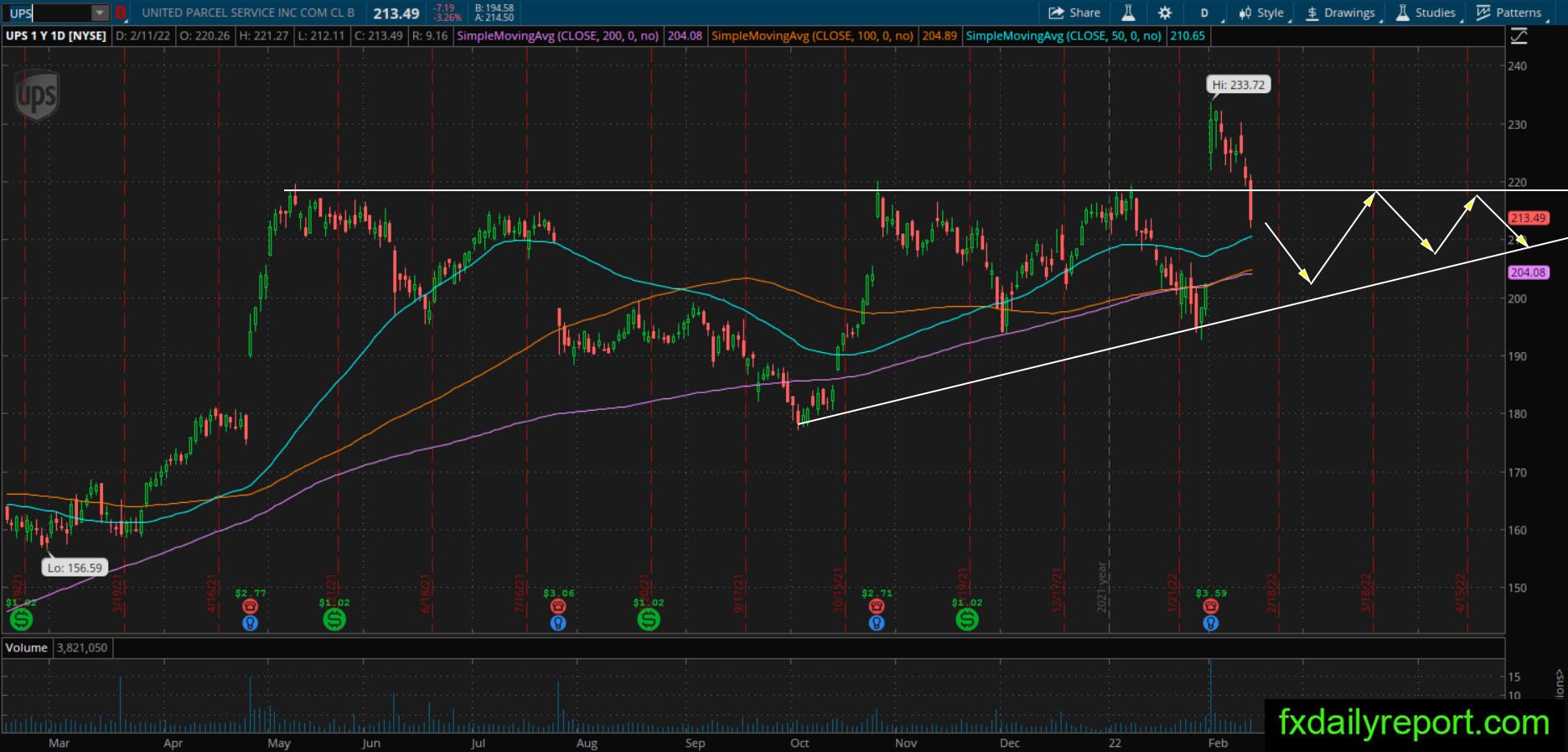The height and width of the screenshot is (752, 1568).
Task: Click the Share chart button
Action: 1074,13
